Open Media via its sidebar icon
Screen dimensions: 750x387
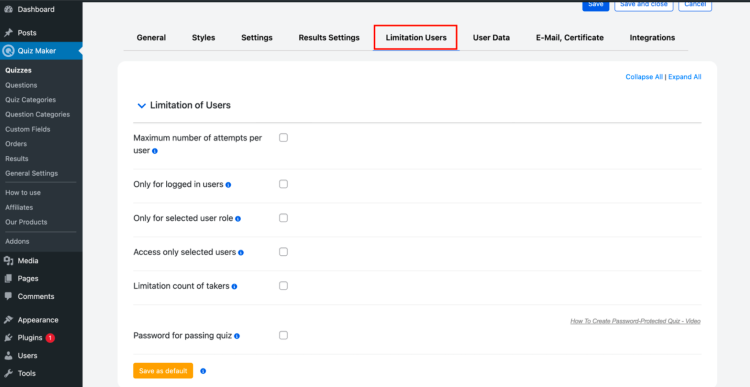[8, 261]
